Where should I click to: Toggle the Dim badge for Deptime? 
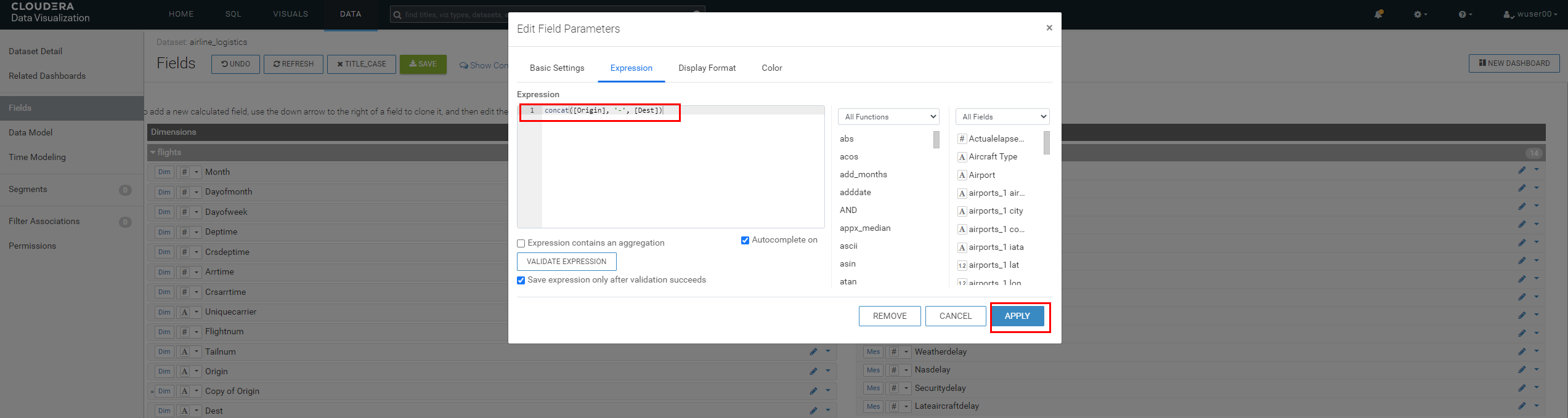point(165,232)
